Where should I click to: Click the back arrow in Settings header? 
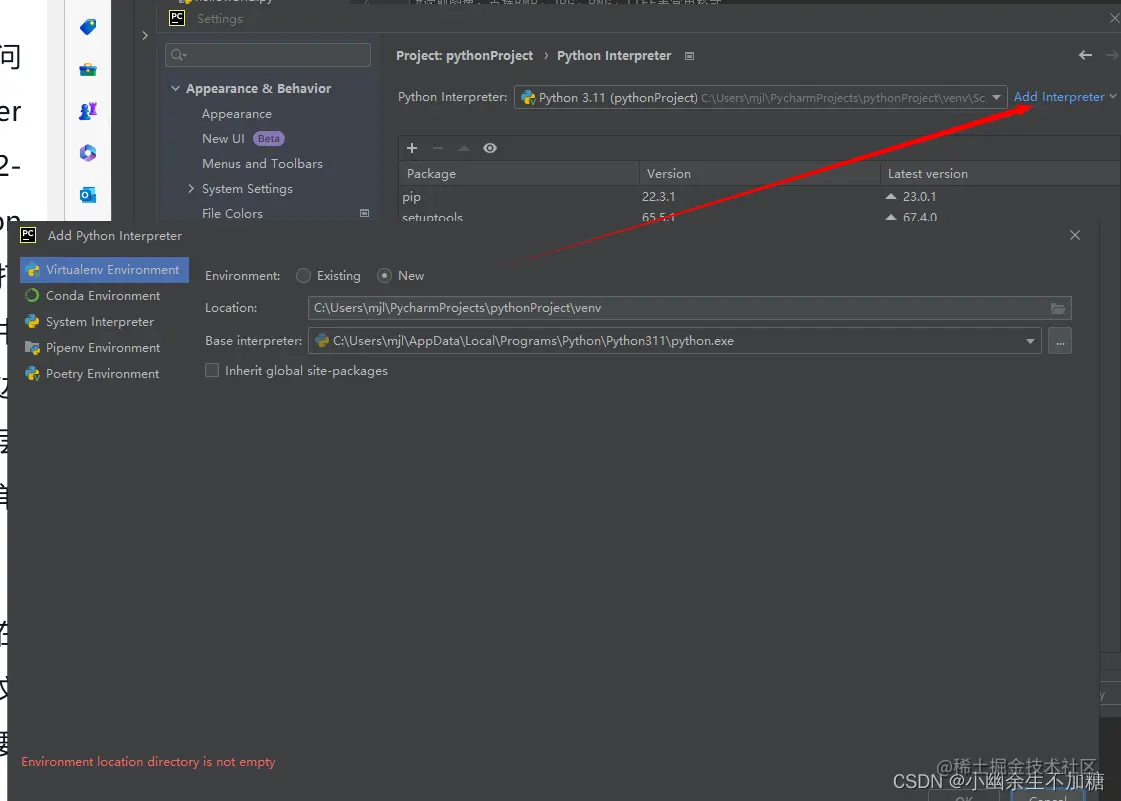(1085, 55)
